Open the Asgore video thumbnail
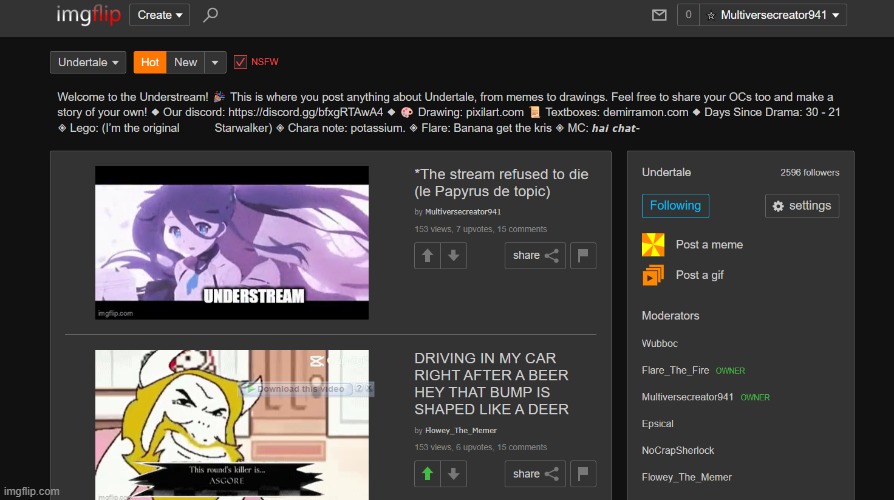Image resolution: width=894 pixels, height=500 pixels. (x=231, y=425)
